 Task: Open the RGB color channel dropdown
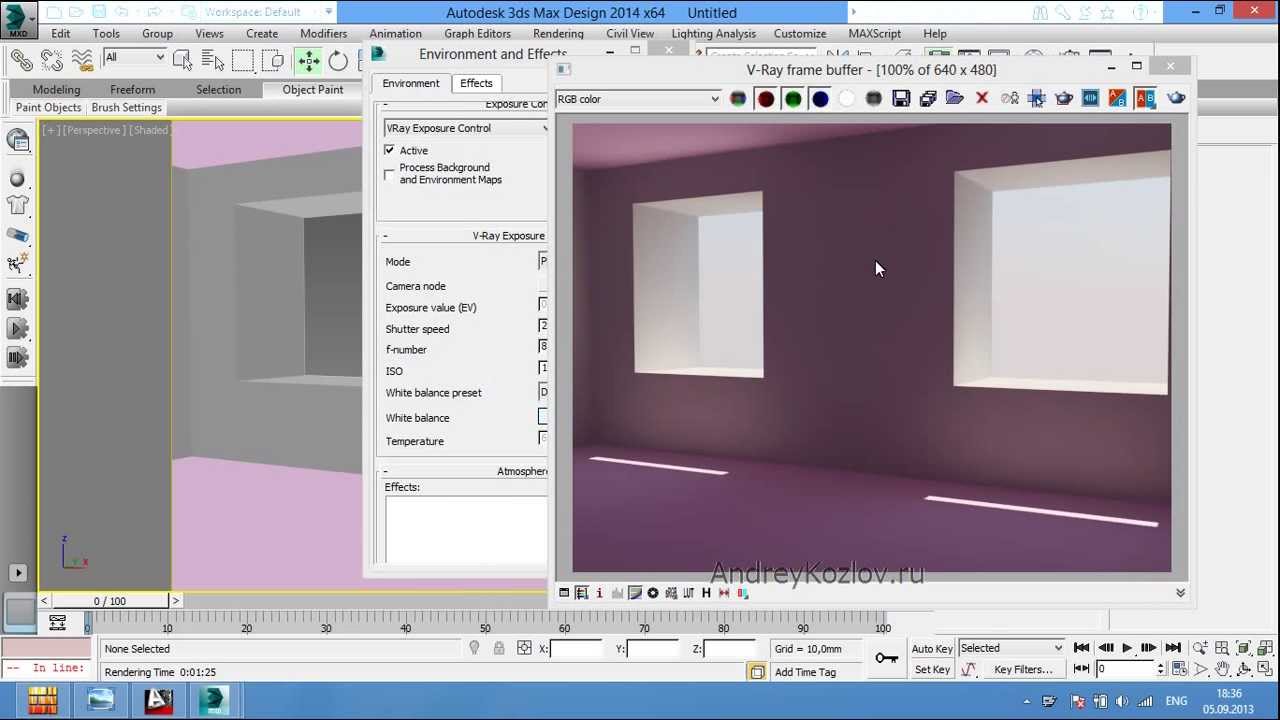click(x=638, y=99)
